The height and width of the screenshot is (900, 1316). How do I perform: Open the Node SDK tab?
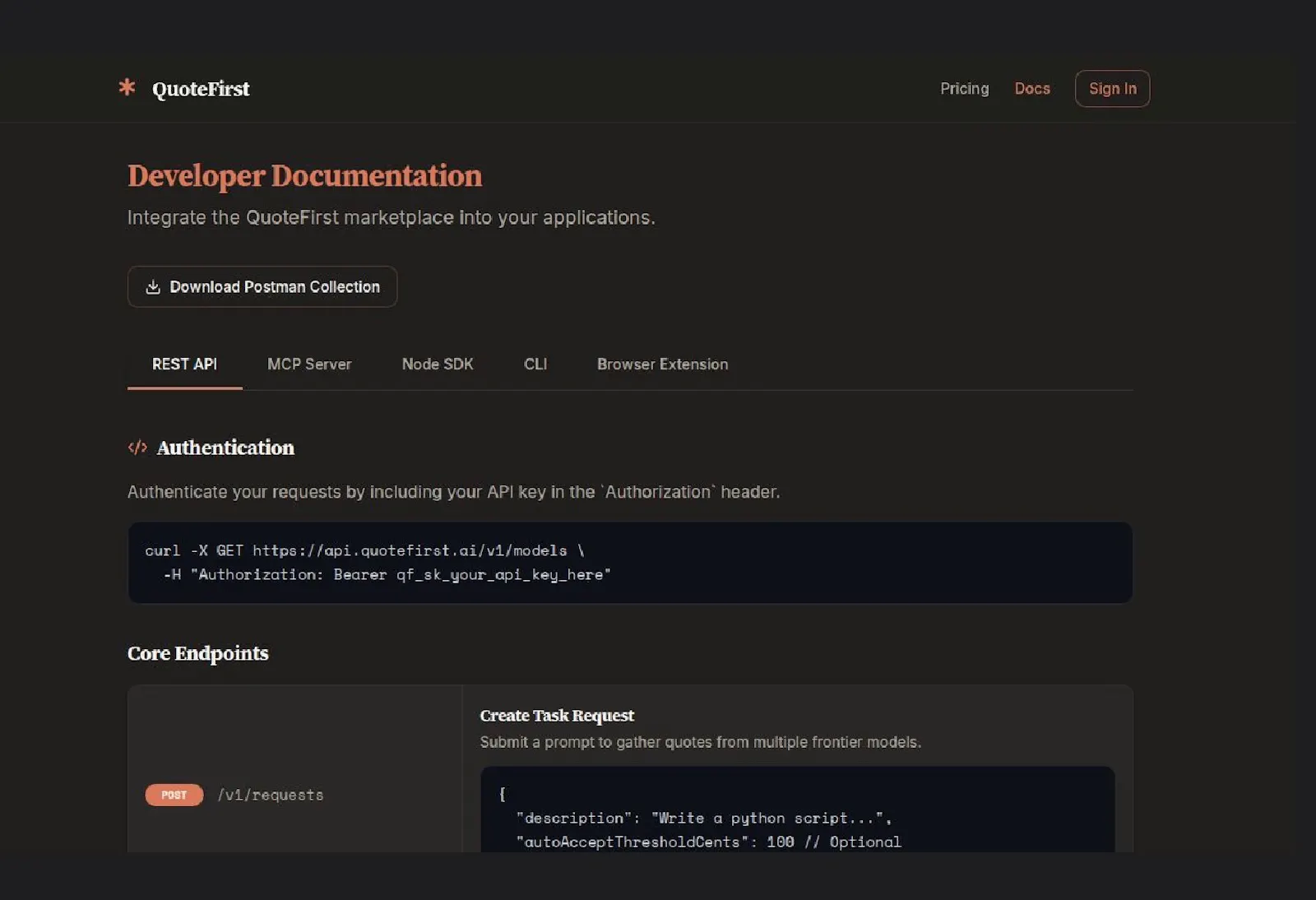[x=438, y=364]
